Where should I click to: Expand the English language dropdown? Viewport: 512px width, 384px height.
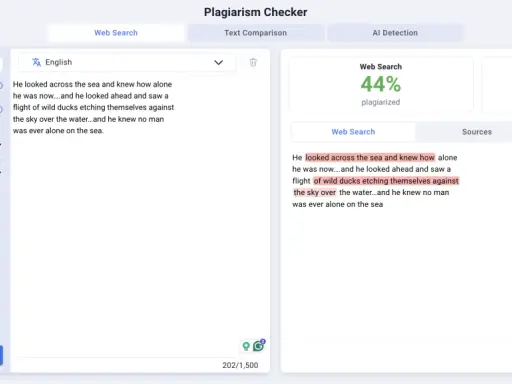[127, 62]
